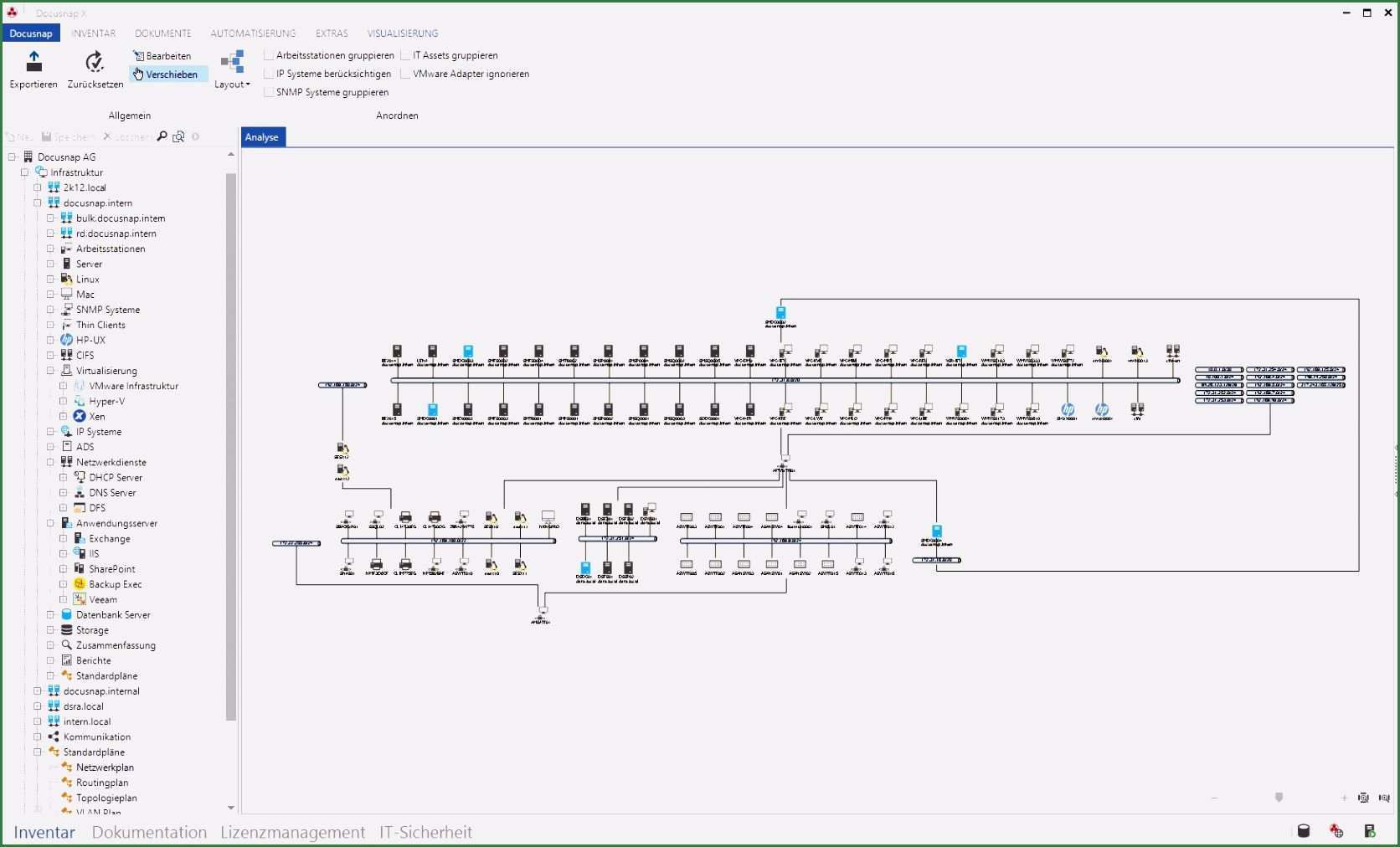
Task: Open the VISUALISIERUNG ribbon tab
Action: tap(402, 33)
